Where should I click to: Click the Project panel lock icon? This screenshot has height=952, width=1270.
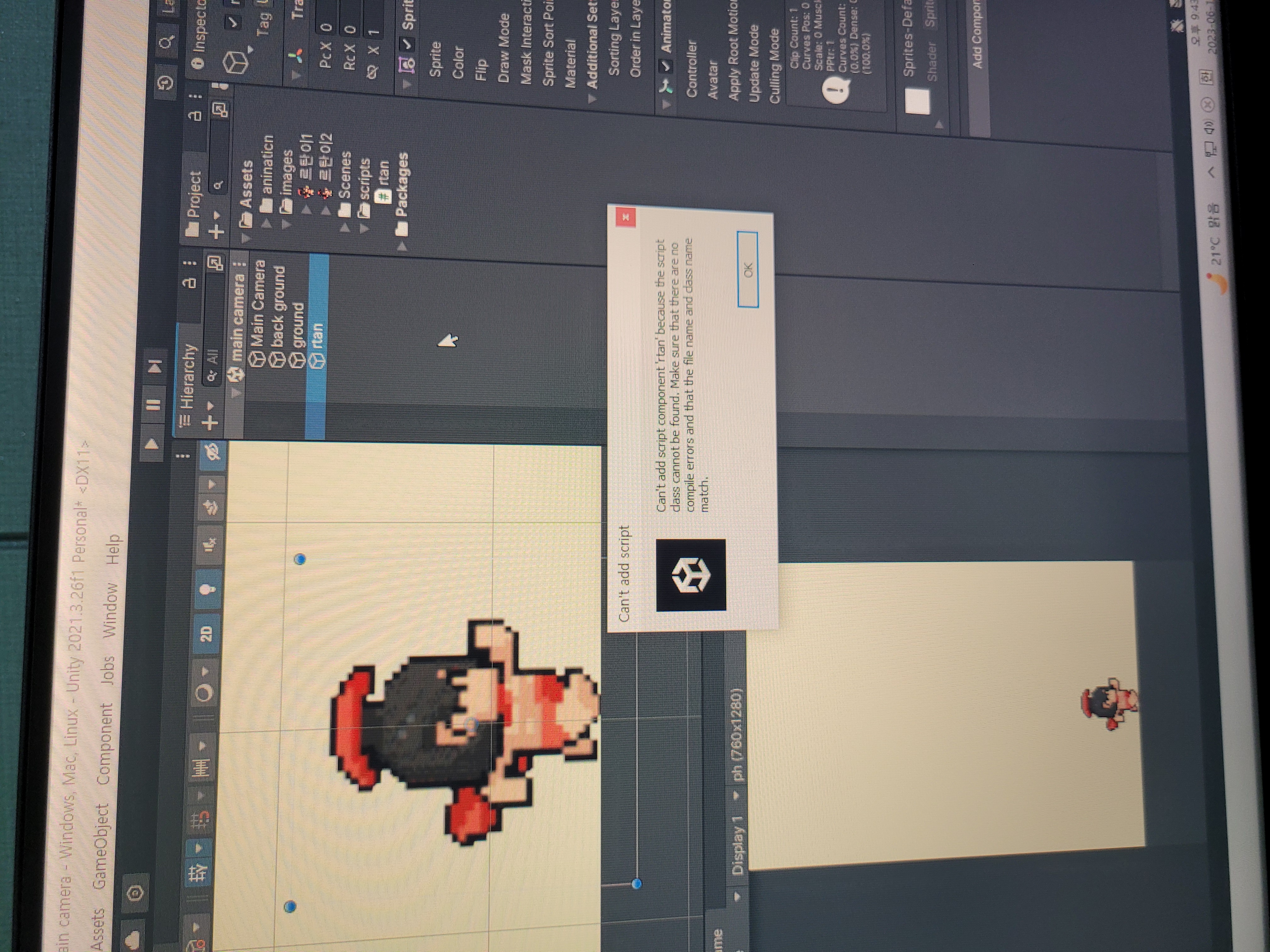196,115
